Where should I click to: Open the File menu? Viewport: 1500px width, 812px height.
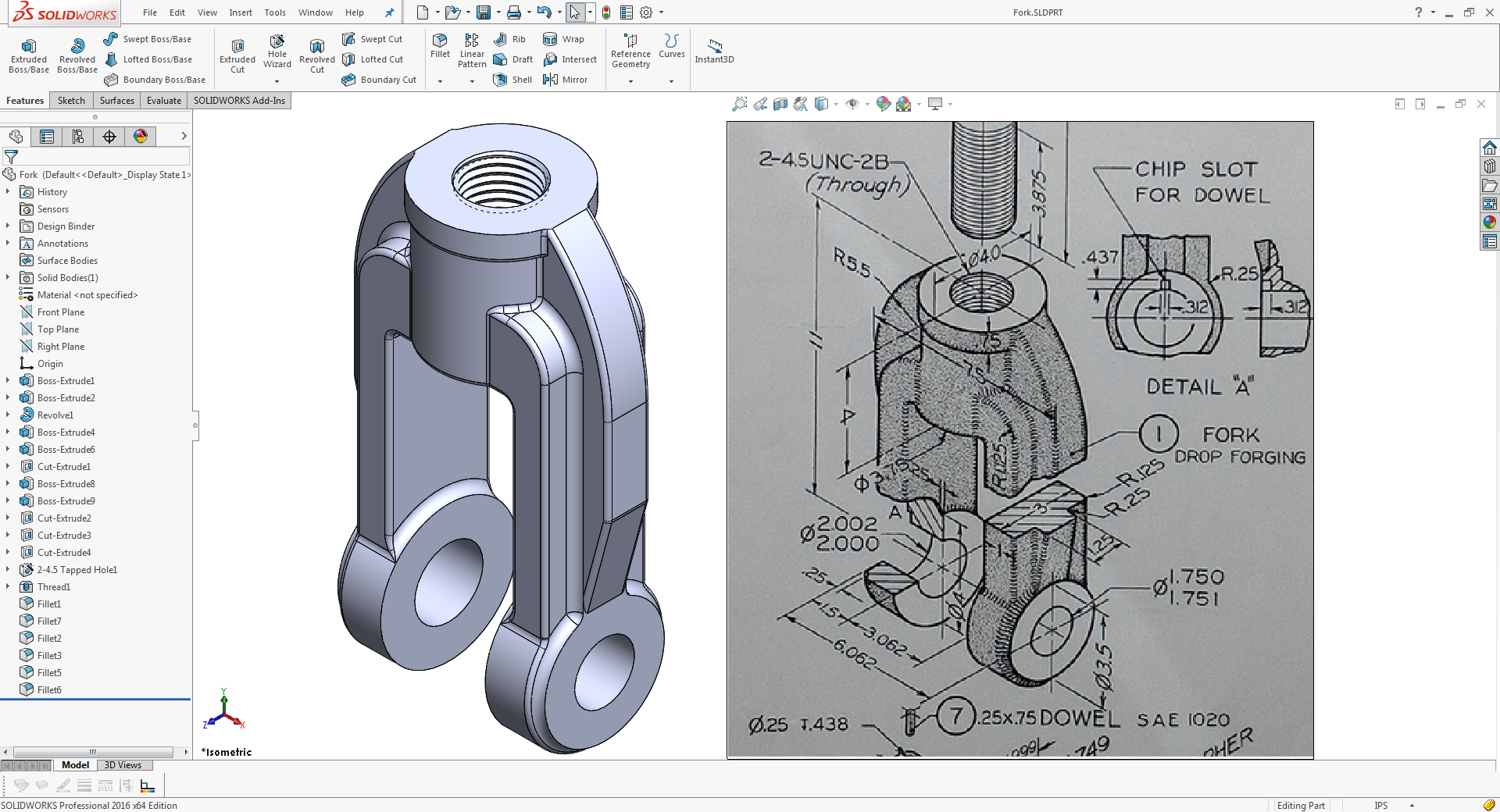(150, 12)
